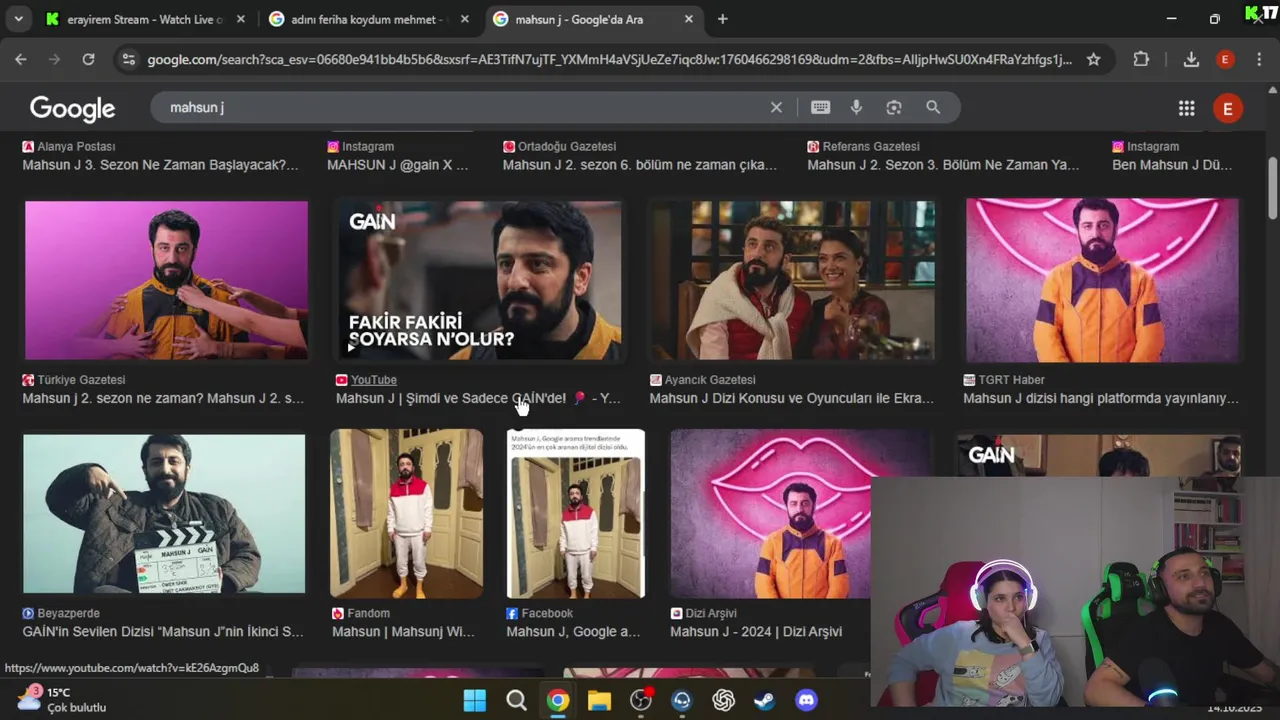This screenshot has width=1280, height=720.
Task: Open Steam from the taskbar
Action: coord(765,700)
